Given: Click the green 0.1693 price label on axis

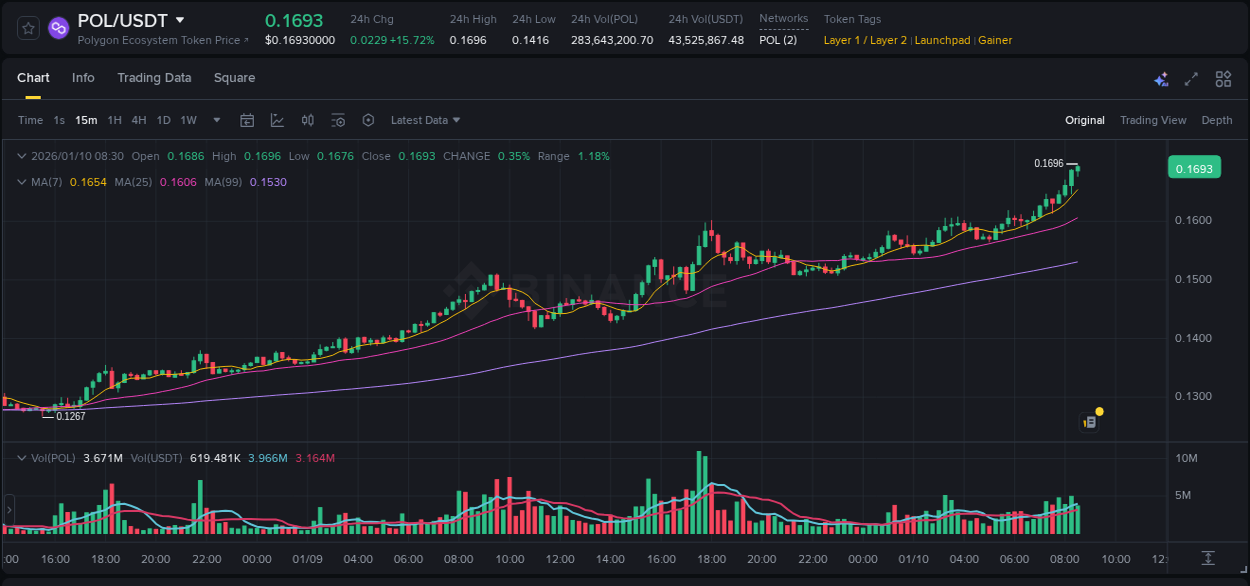Looking at the screenshot, I should tap(1194, 167).
